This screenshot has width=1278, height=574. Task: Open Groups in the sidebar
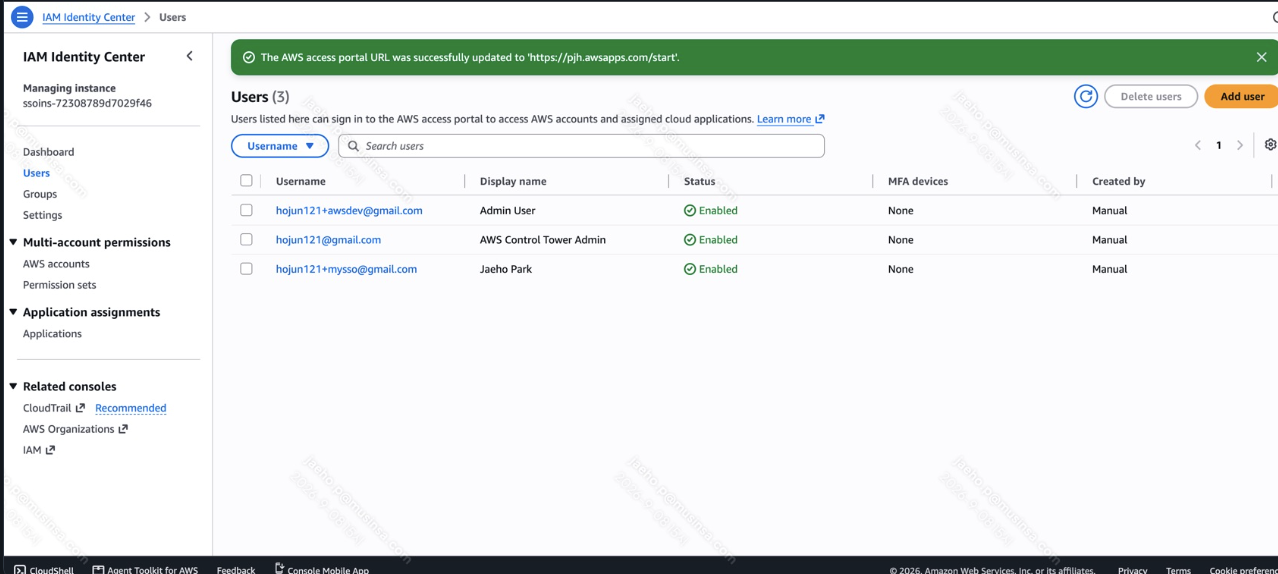pos(40,194)
